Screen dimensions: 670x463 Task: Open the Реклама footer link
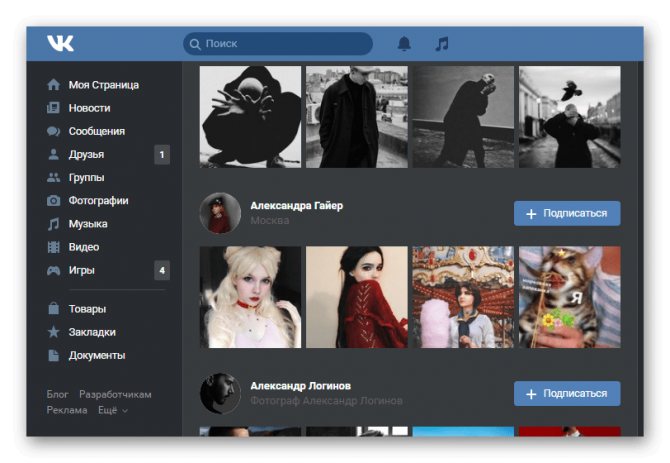(x=67, y=410)
